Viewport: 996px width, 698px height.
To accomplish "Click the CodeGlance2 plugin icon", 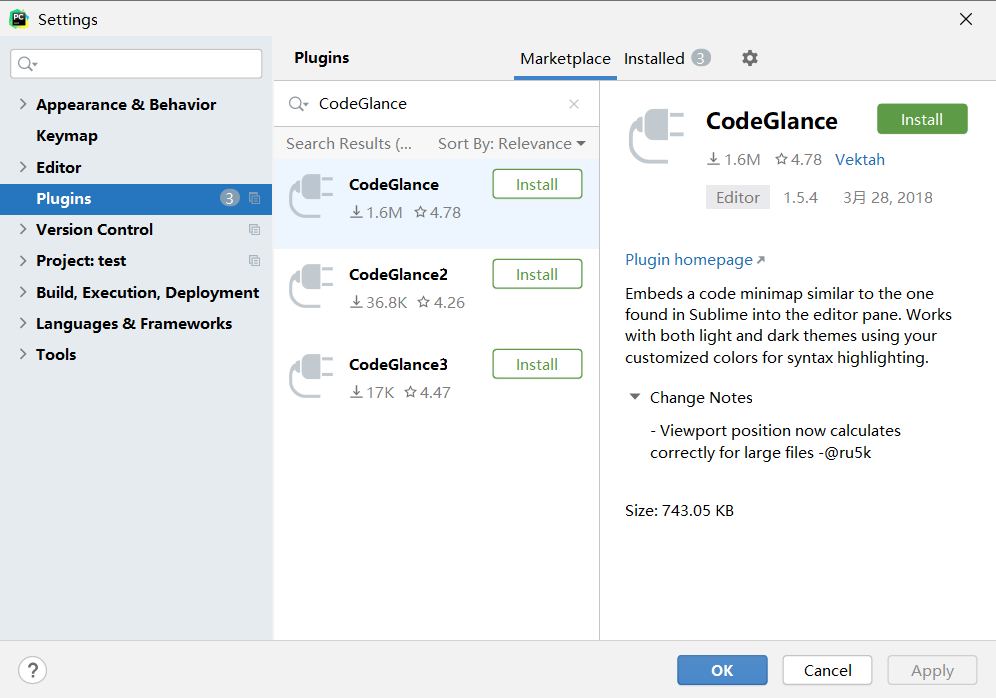I will click(311, 286).
